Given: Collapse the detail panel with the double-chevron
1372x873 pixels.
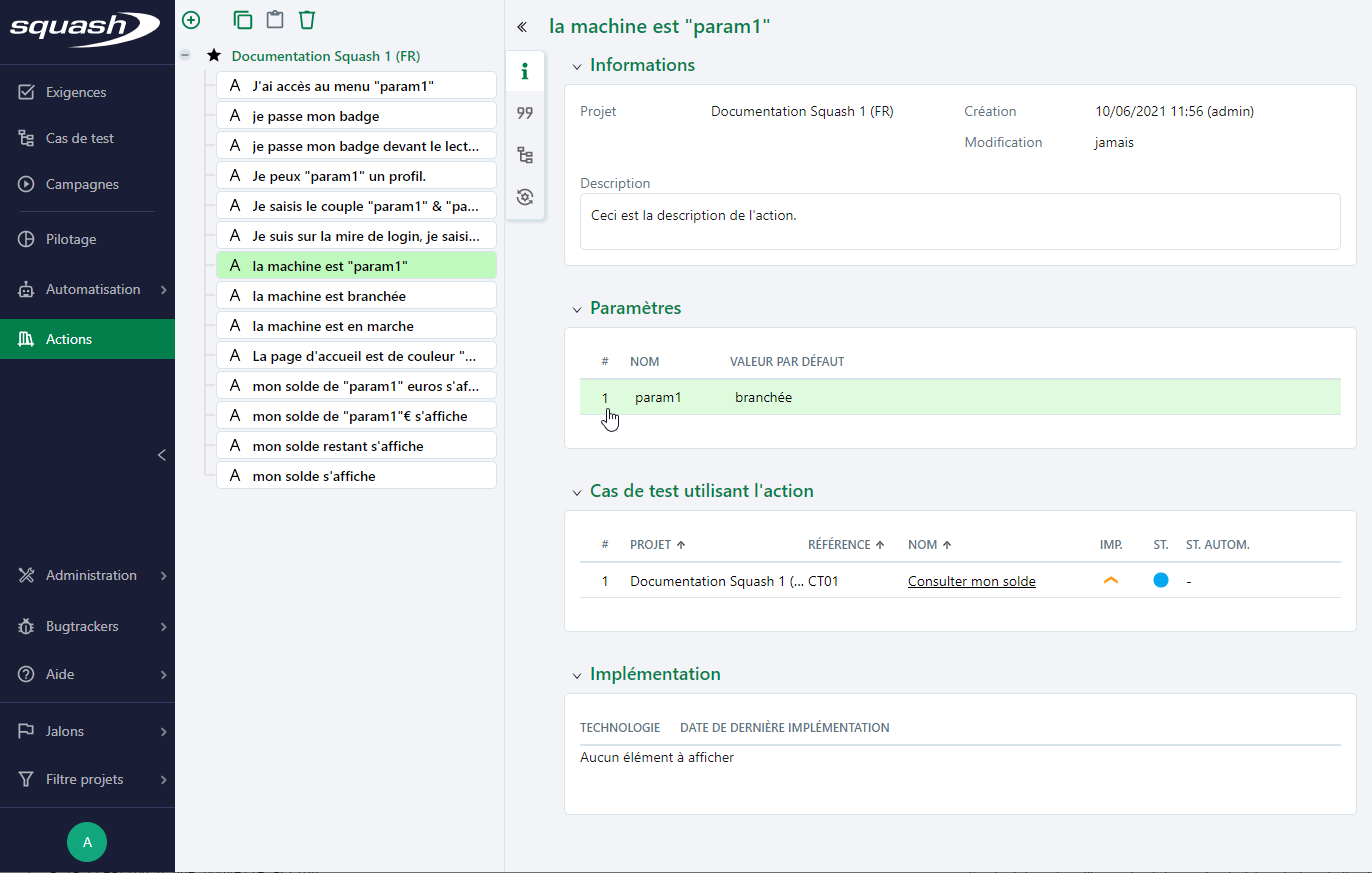Looking at the screenshot, I should pyautogui.click(x=521, y=27).
